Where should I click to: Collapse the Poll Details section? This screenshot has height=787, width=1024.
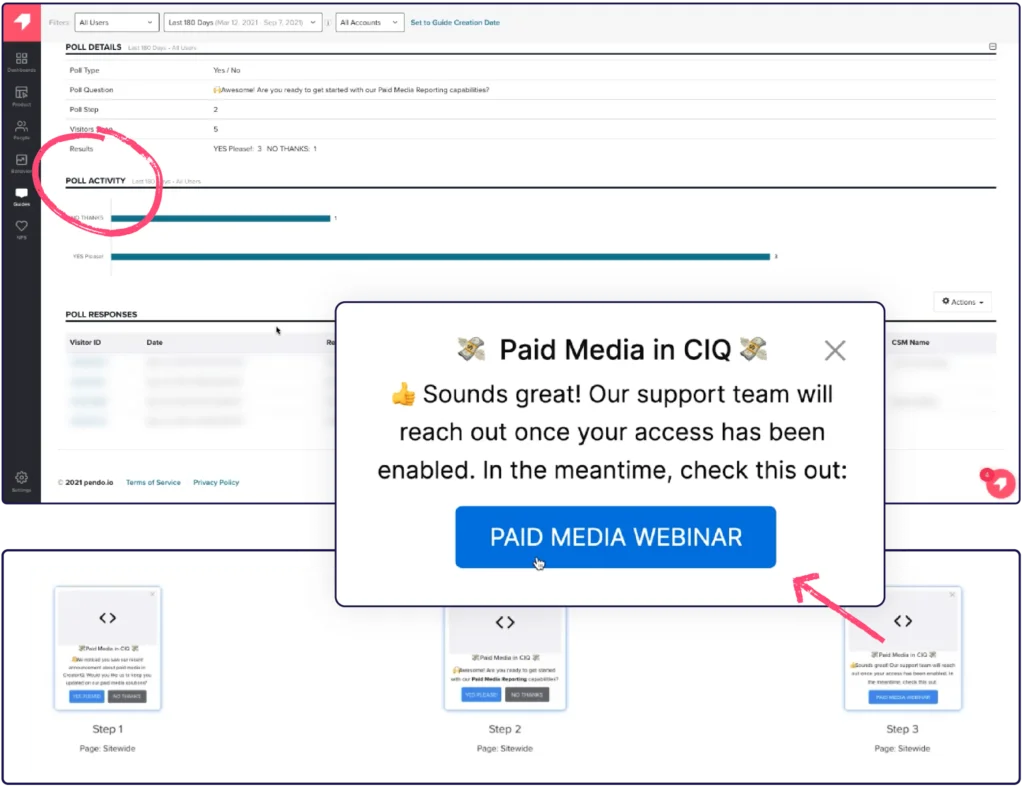pyautogui.click(x=992, y=47)
